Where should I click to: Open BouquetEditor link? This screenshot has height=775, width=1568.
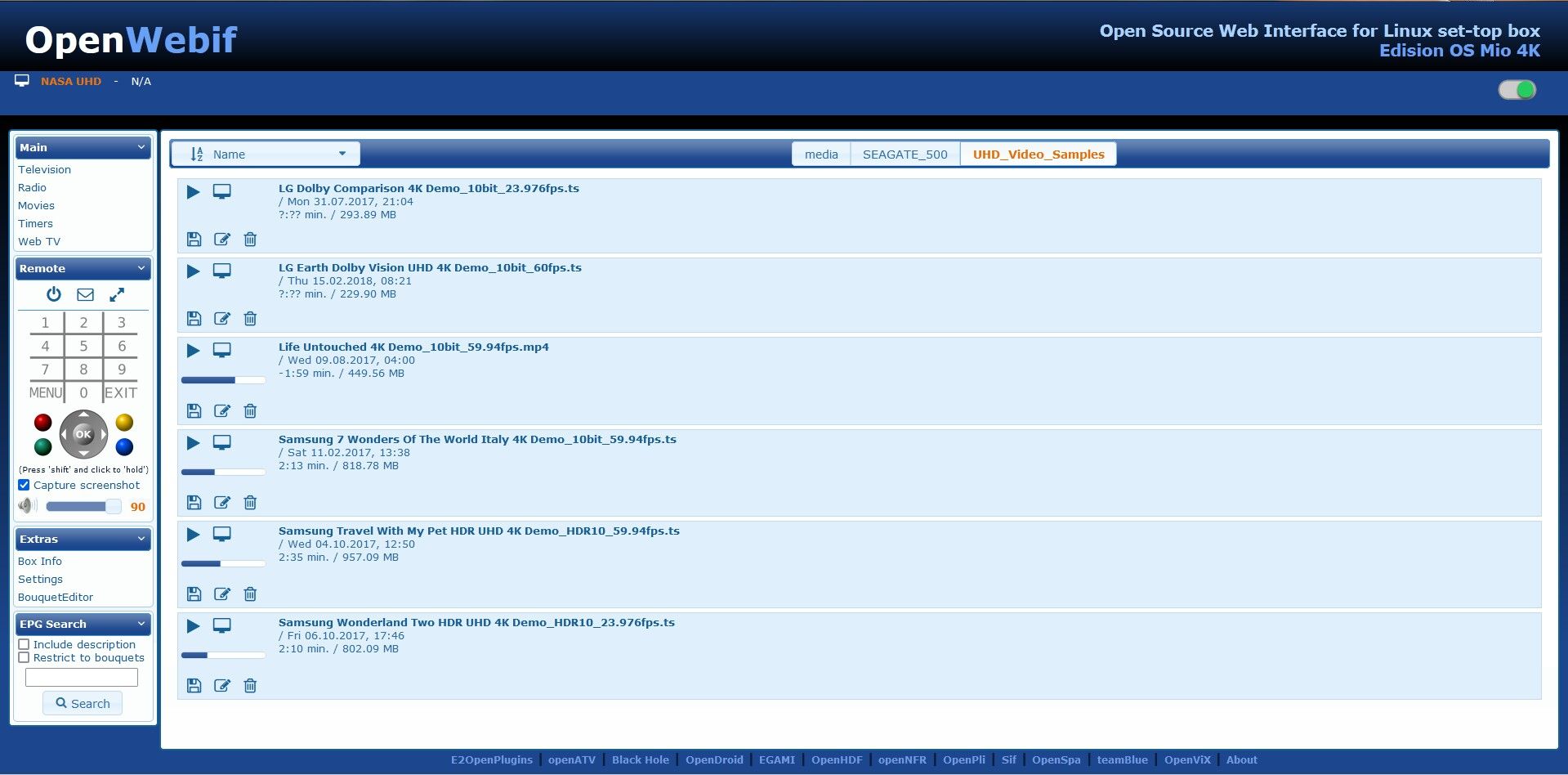pyautogui.click(x=56, y=597)
